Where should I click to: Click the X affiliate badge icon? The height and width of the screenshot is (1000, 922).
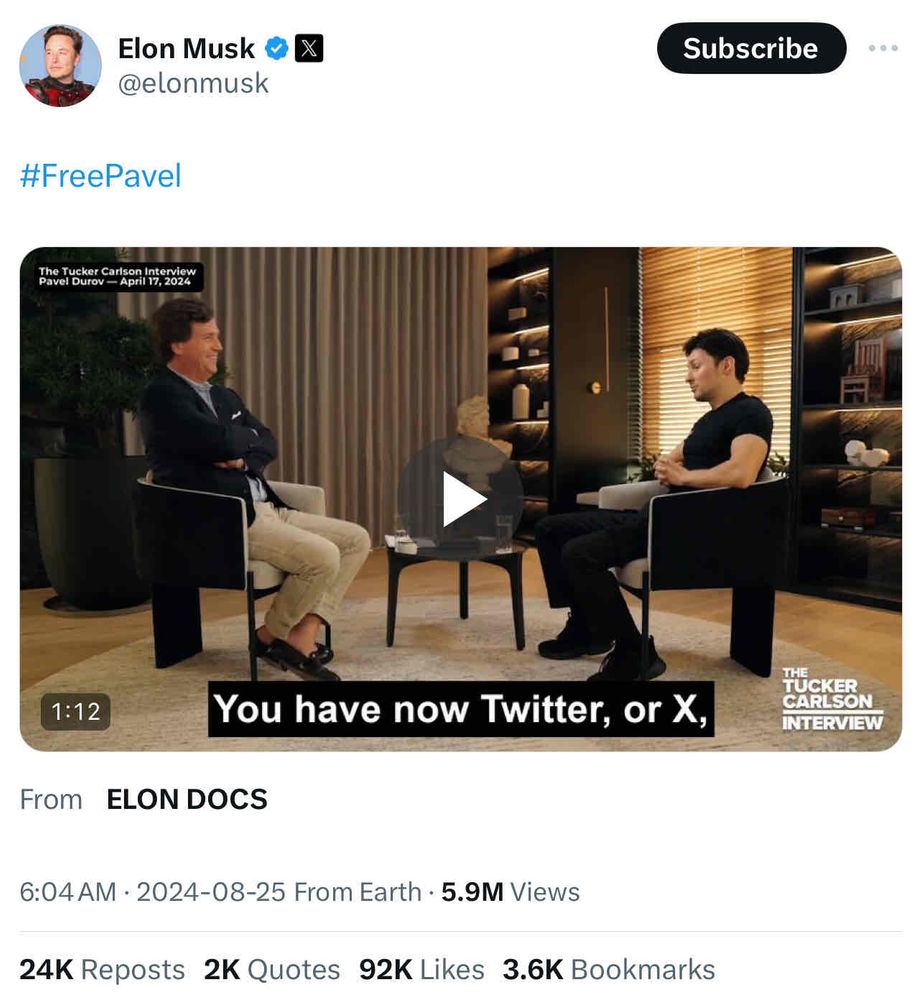click(x=310, y=48)
